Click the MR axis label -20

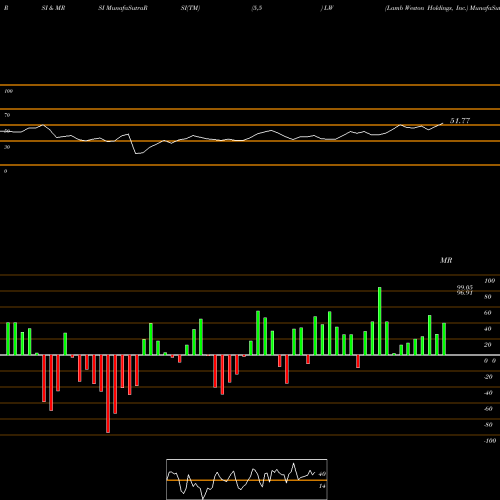point(488,377)
